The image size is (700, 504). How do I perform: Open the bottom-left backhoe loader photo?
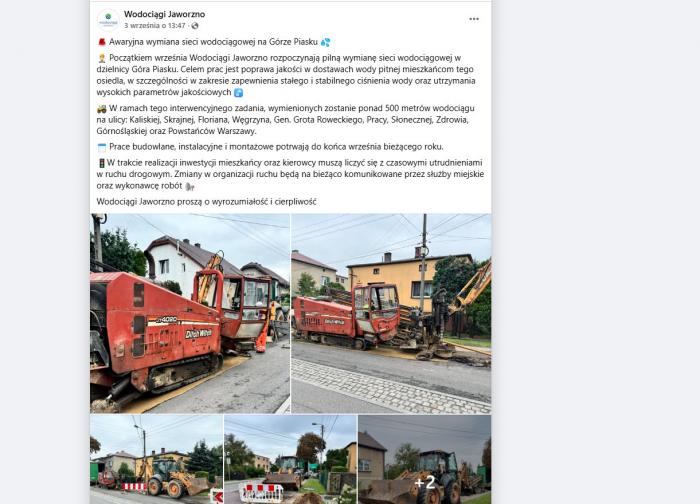(156, 459)
